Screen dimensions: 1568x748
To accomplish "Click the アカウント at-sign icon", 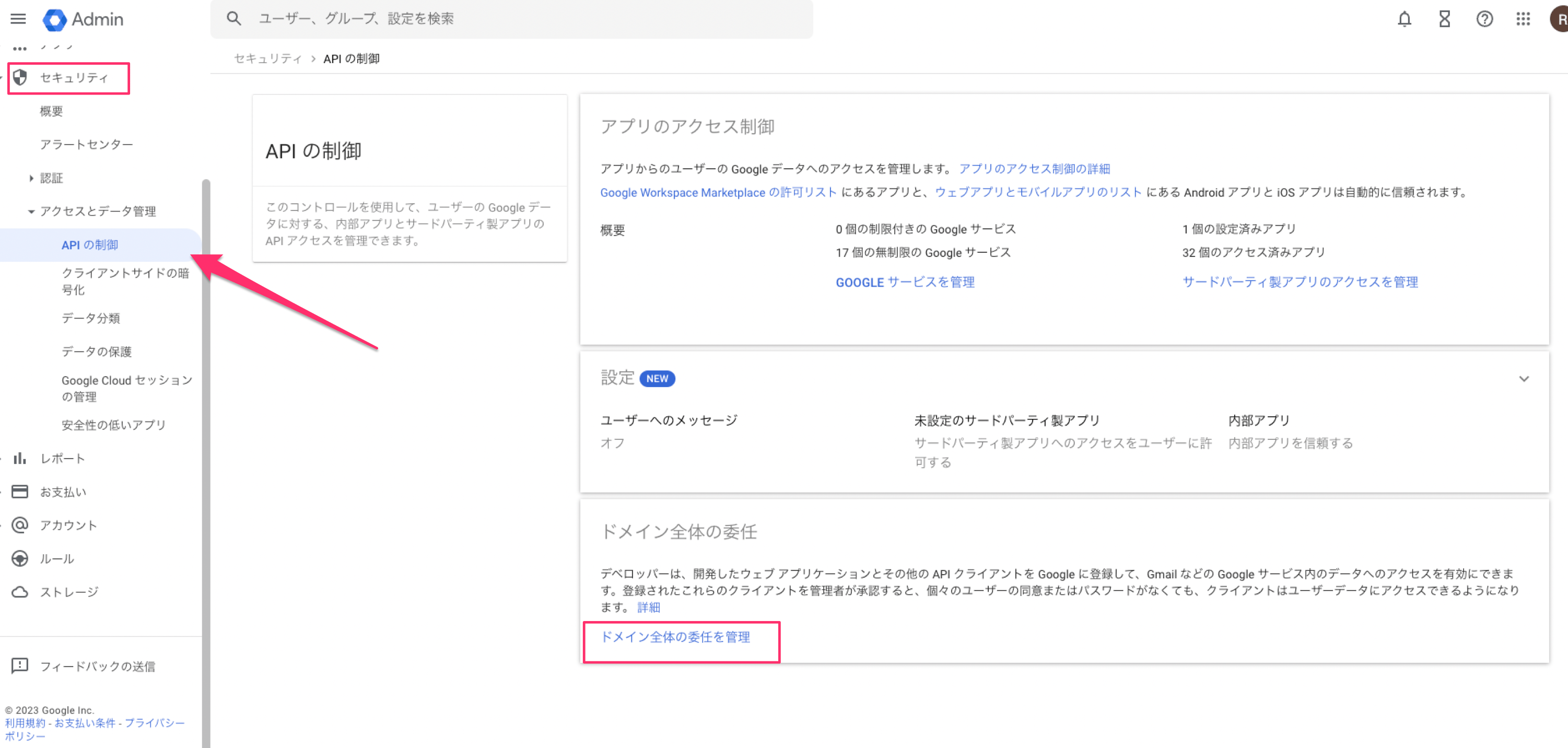I will (20, 524).
